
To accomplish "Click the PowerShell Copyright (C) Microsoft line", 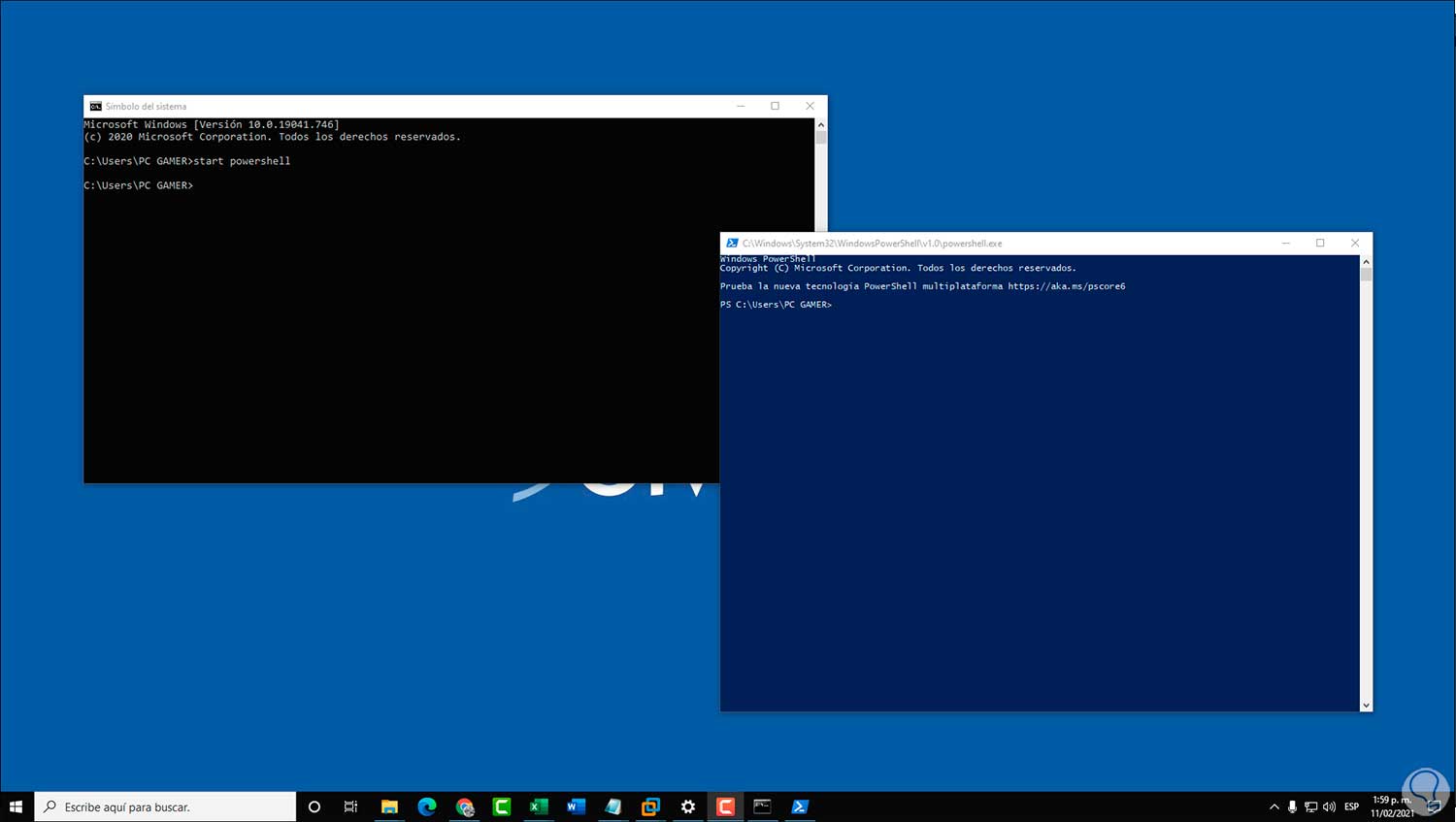I will 898,268.
